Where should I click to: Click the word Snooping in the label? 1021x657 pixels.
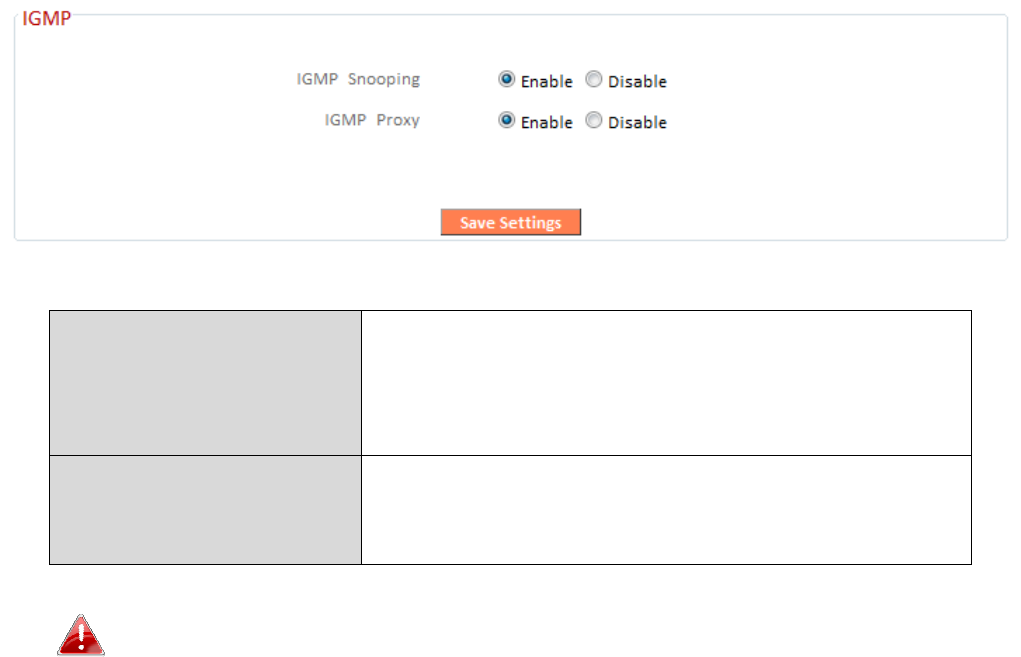(x=384, y=79)
